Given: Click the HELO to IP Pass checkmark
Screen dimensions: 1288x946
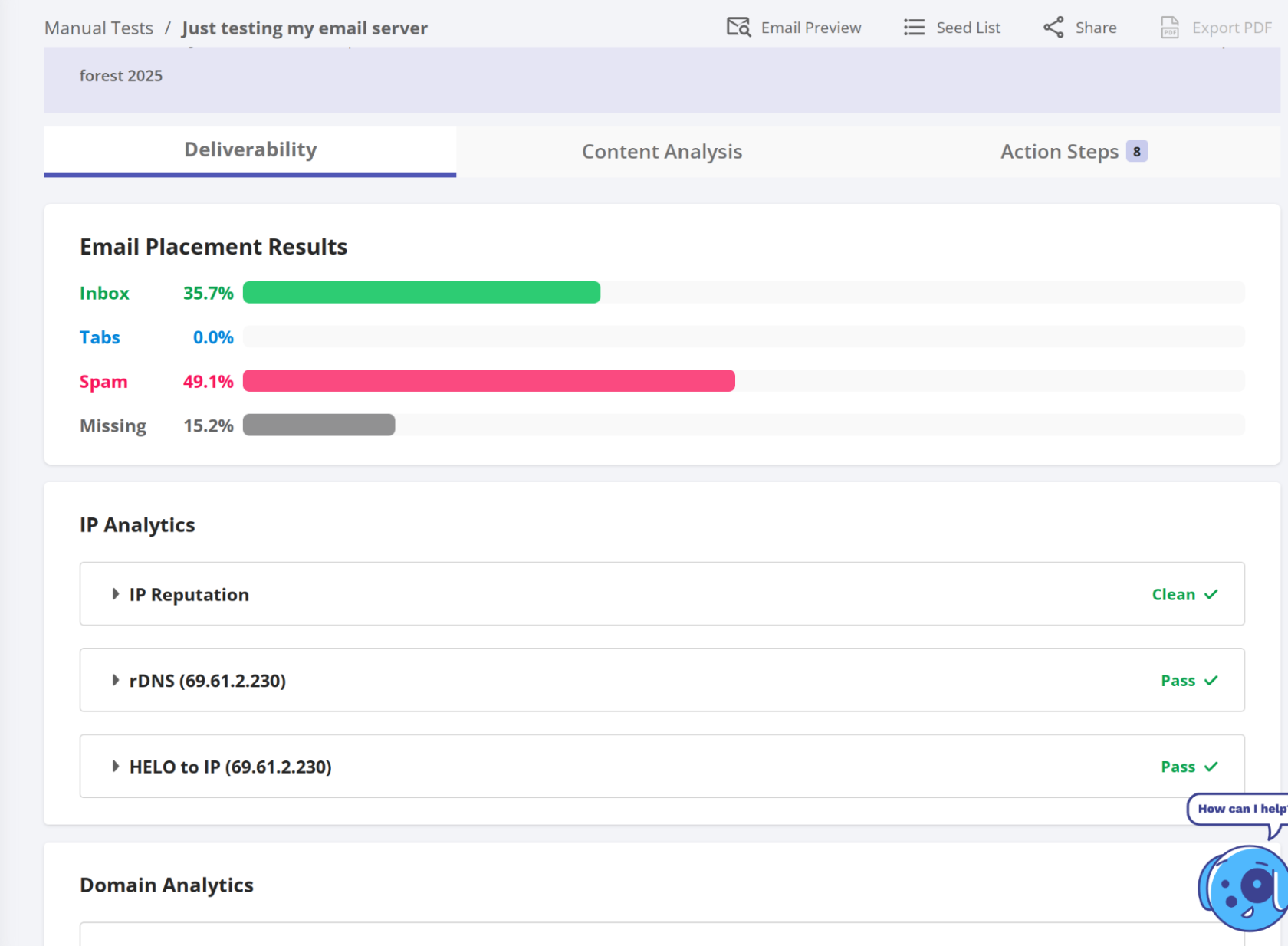Looking at the screenshot, I should click(x=1211, y=767).
